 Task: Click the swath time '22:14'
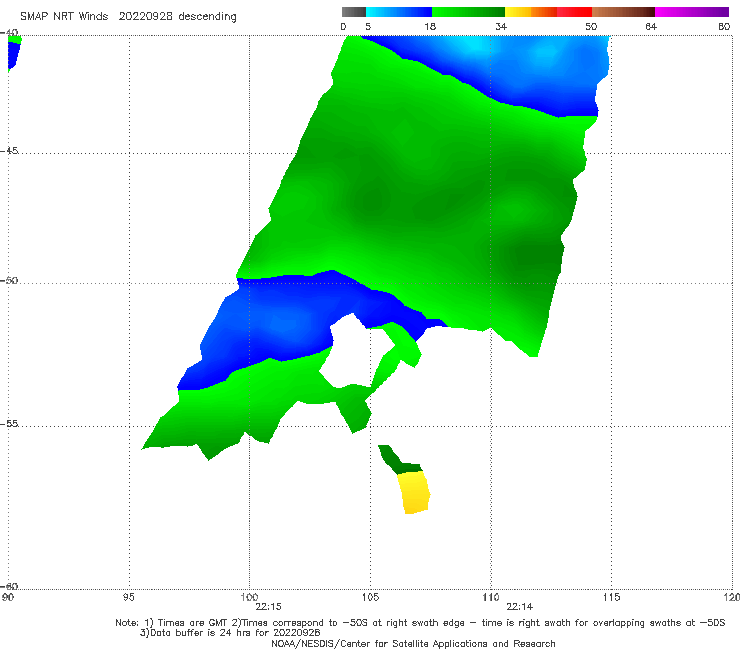[x=520, y=607]
